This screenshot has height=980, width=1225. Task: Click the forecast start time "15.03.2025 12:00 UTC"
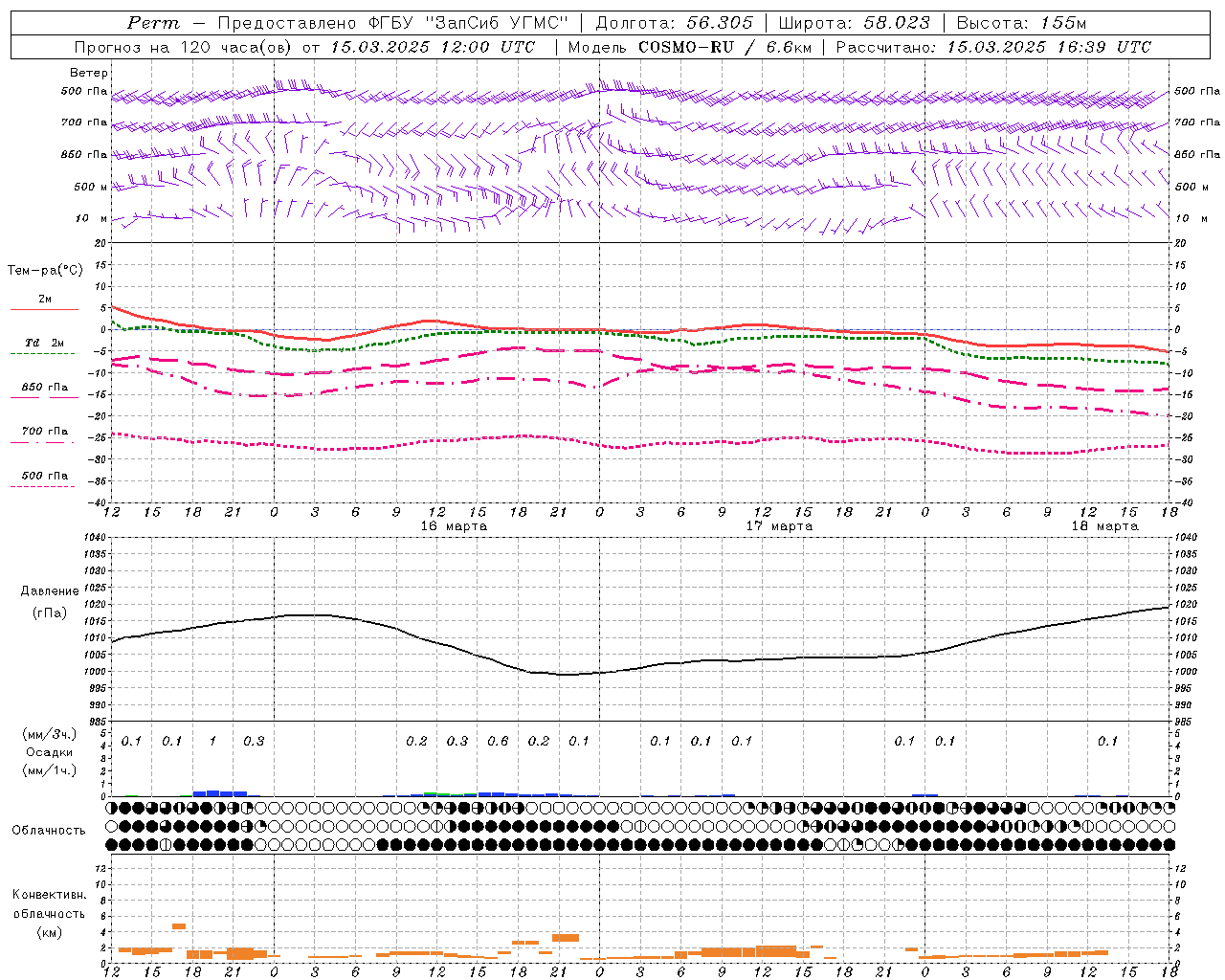pyautogui.click(x=433, y=47)
